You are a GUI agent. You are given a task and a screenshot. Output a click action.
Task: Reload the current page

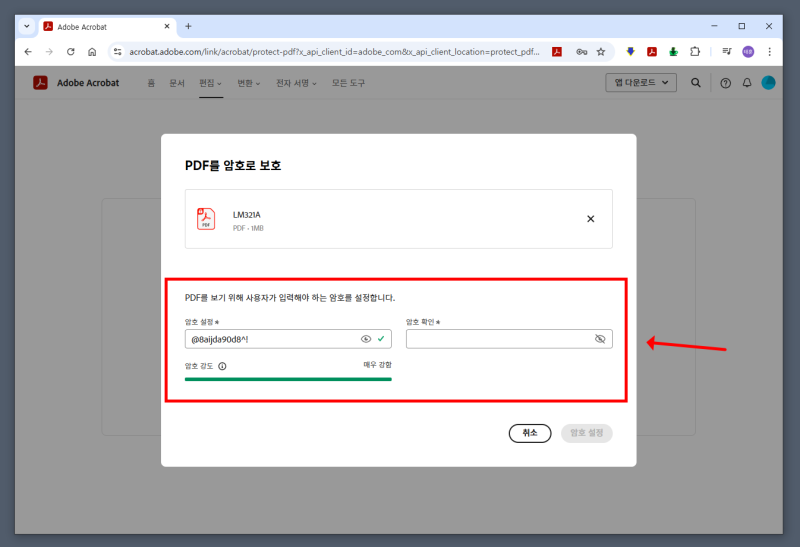(70, 52)
